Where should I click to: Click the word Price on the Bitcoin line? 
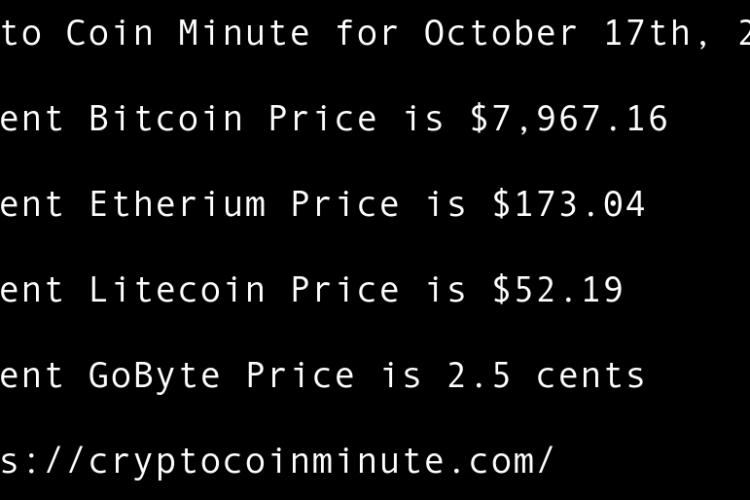[x=322, y=119]
